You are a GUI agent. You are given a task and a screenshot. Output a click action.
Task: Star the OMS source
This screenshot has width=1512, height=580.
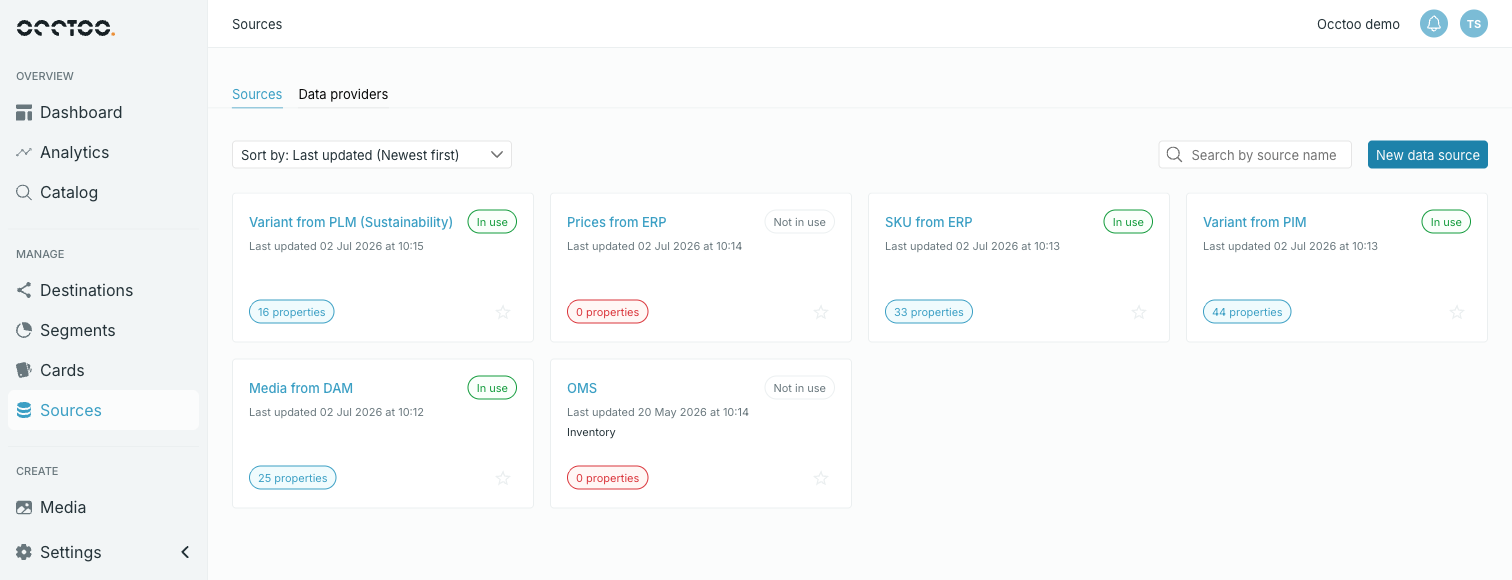(x=821, y=478)
